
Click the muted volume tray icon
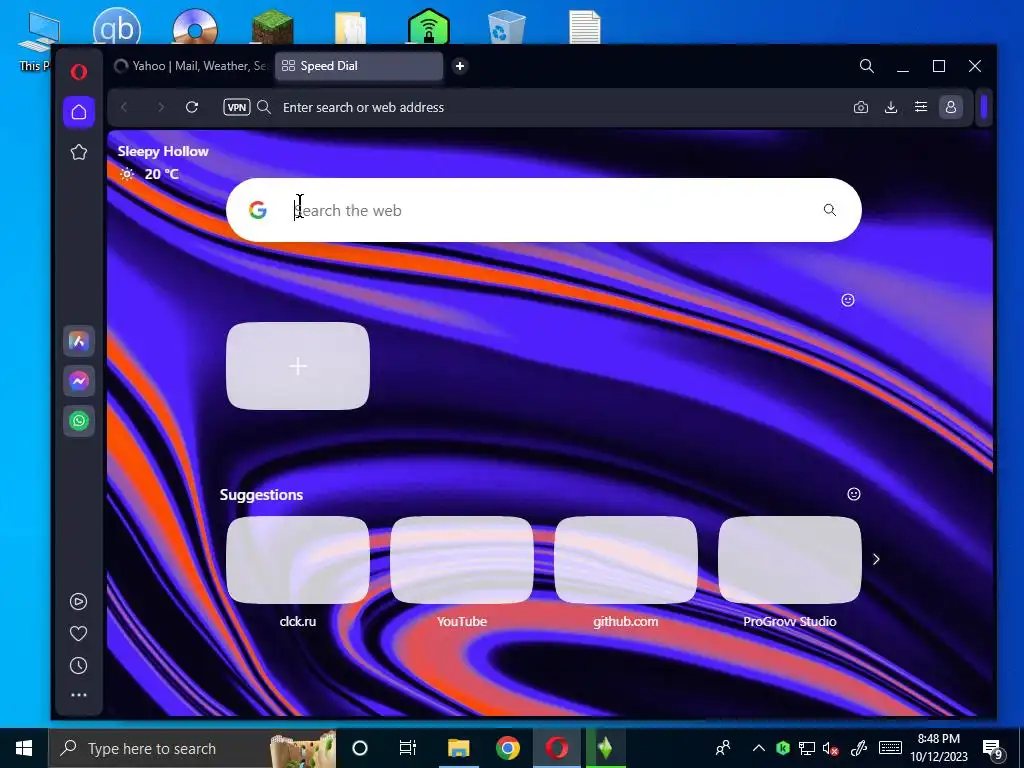pyautogui.click(x=831, y=748)
